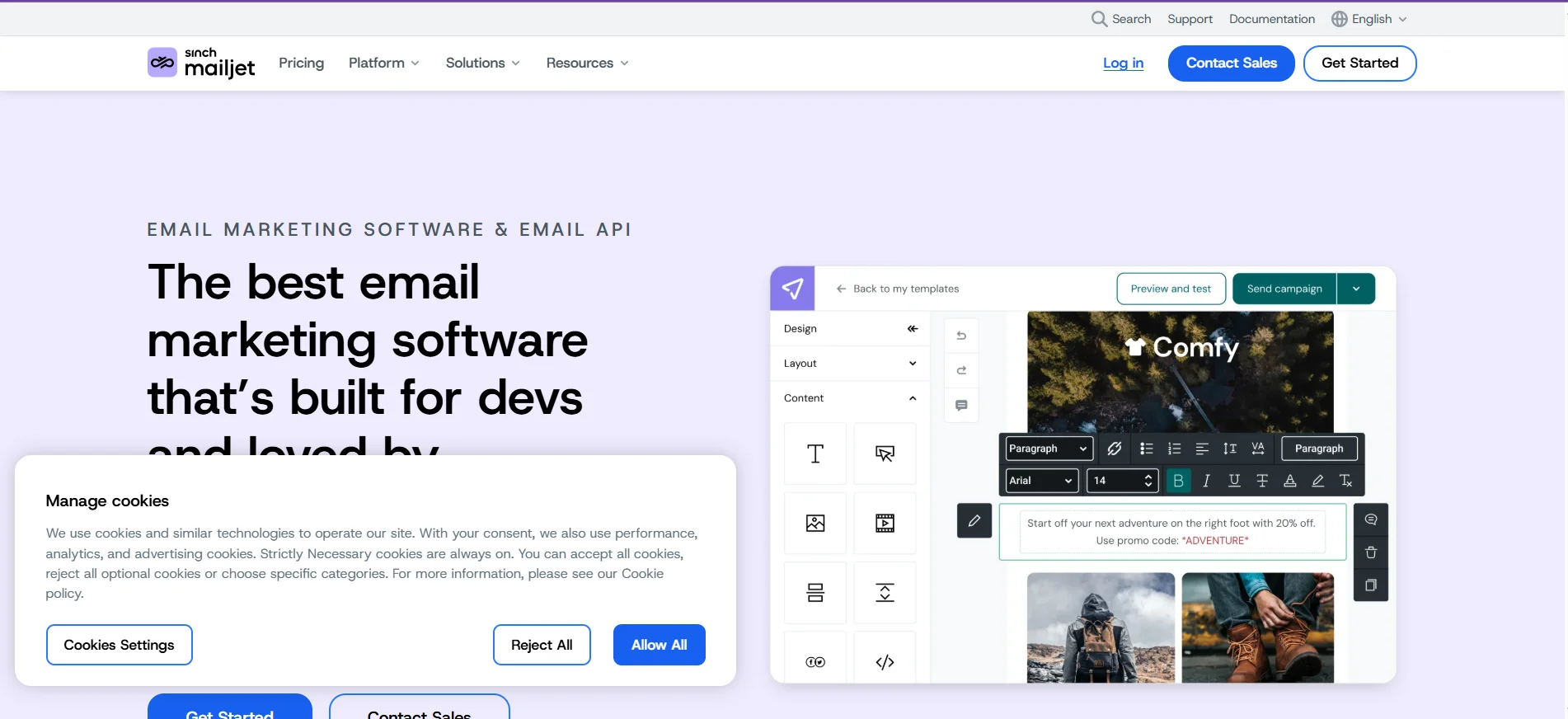Apply italic formatting
The width and height of the screenshot is (1568, 719).
coord(1206,481)
